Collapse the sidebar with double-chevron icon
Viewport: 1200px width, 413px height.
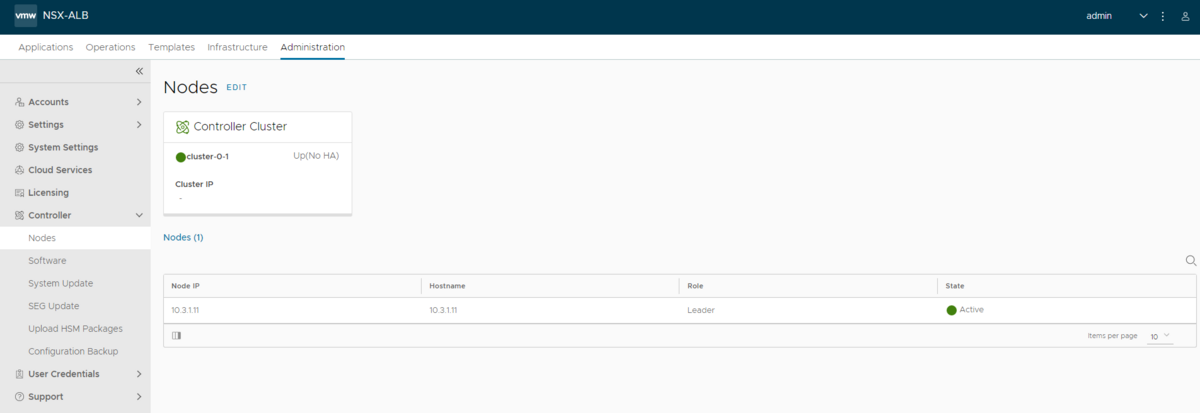click(139, 71)
